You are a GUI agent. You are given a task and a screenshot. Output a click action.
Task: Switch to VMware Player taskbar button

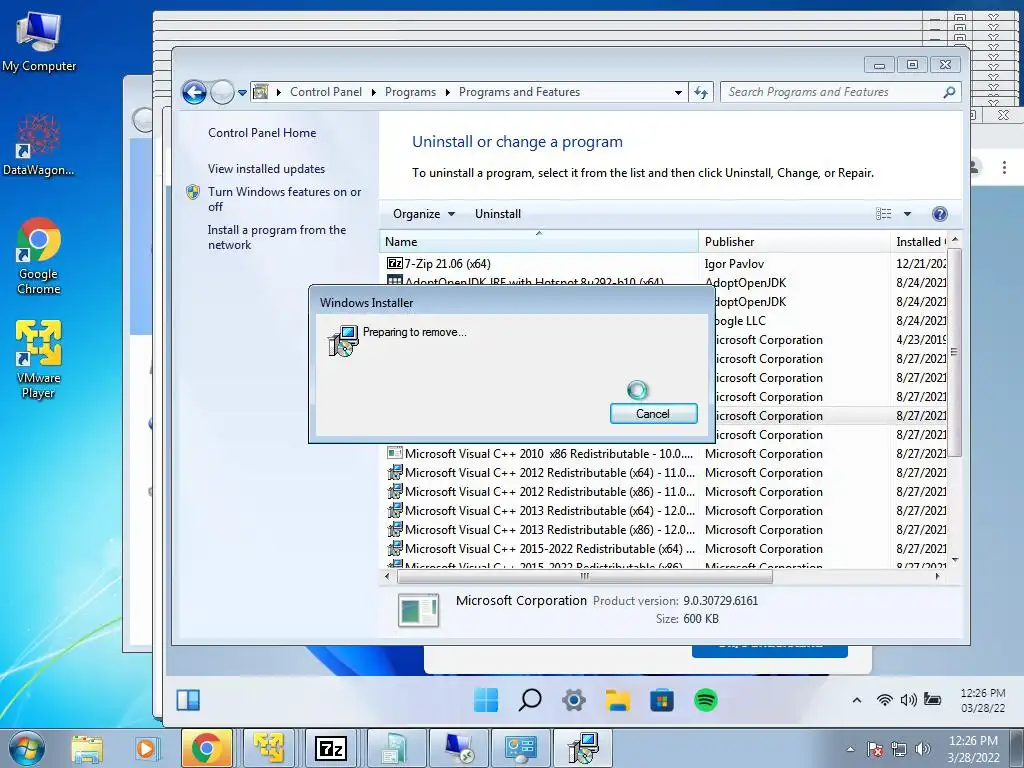point(268,748)
